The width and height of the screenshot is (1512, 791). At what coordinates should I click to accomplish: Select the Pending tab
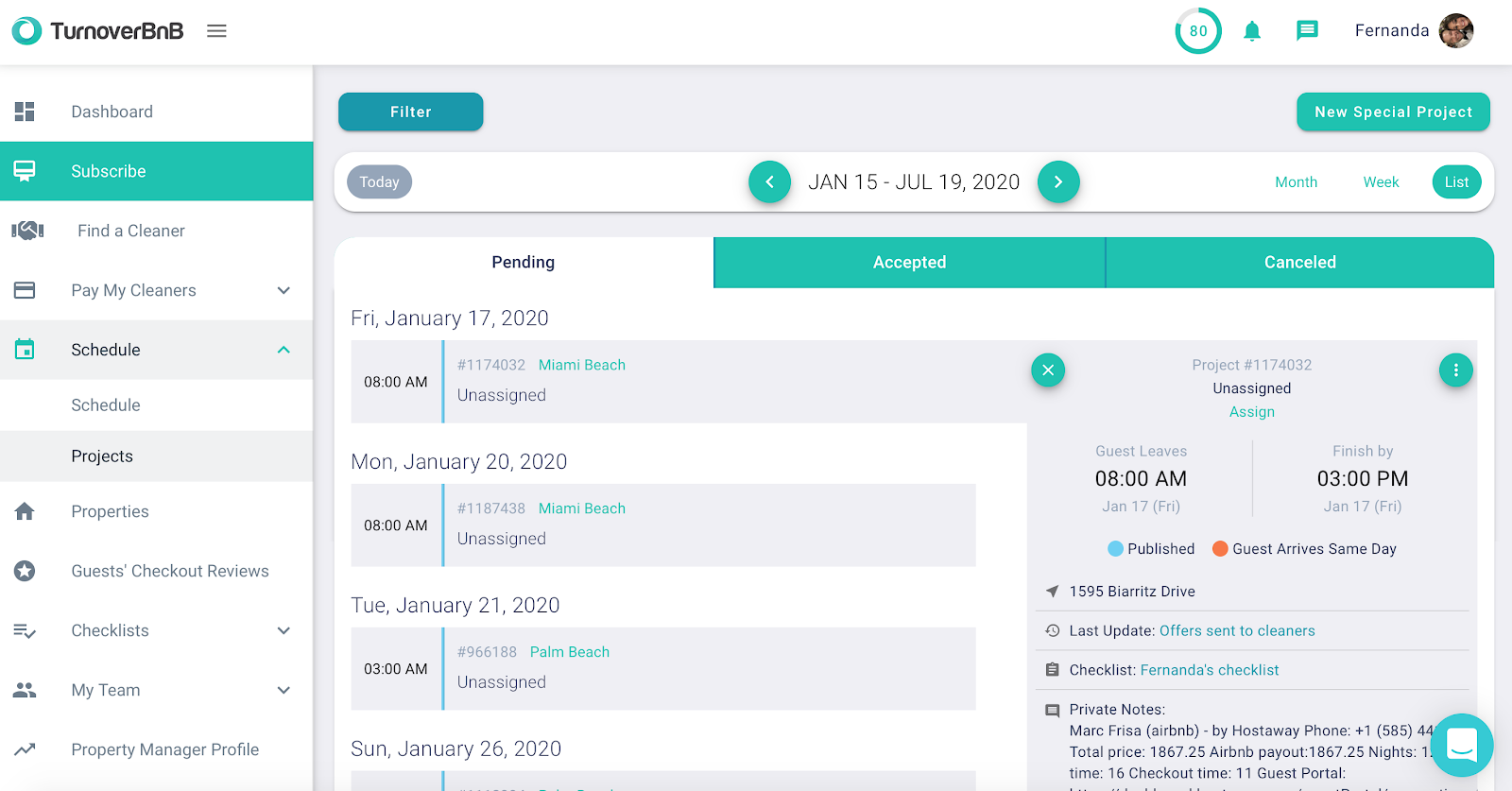(x=524, y=262)
